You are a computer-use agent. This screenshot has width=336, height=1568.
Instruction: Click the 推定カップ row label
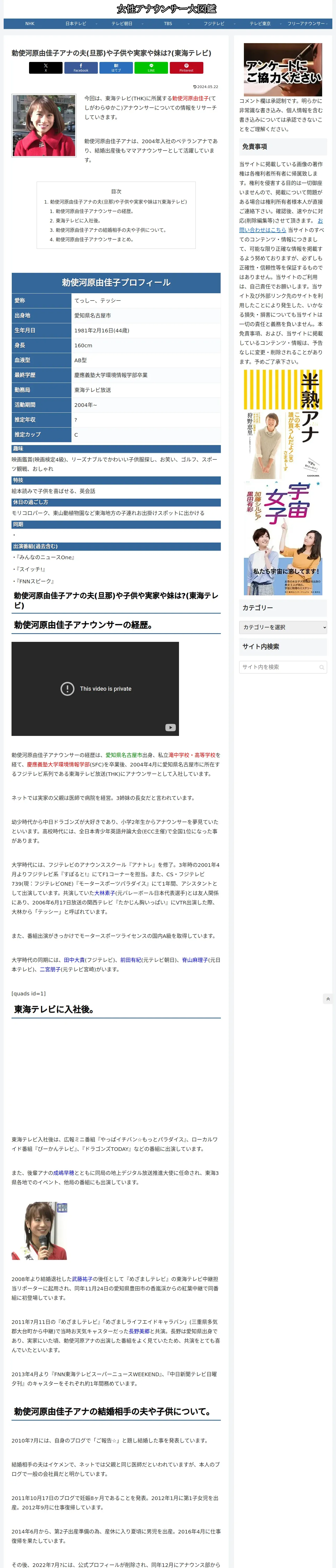coord(41,435)
